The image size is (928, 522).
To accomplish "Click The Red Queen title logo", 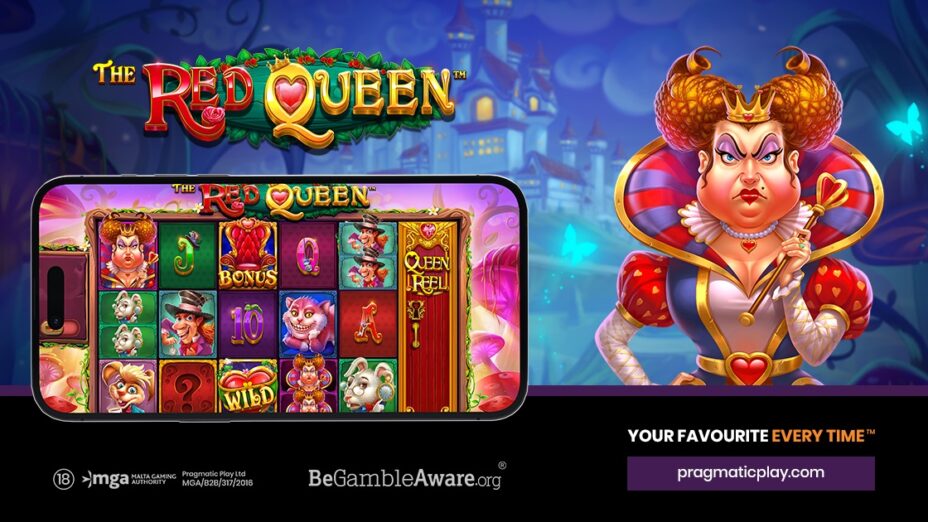I will pyautogui.click(x=278, y=98).
